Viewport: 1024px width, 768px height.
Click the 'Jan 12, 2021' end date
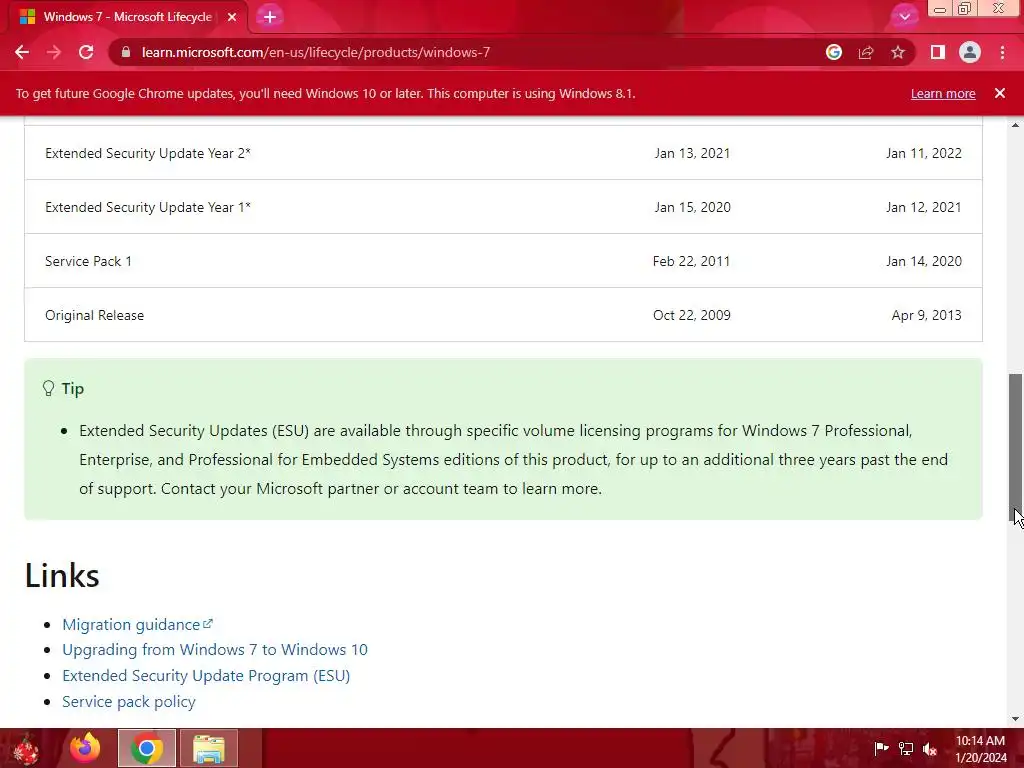923,208
